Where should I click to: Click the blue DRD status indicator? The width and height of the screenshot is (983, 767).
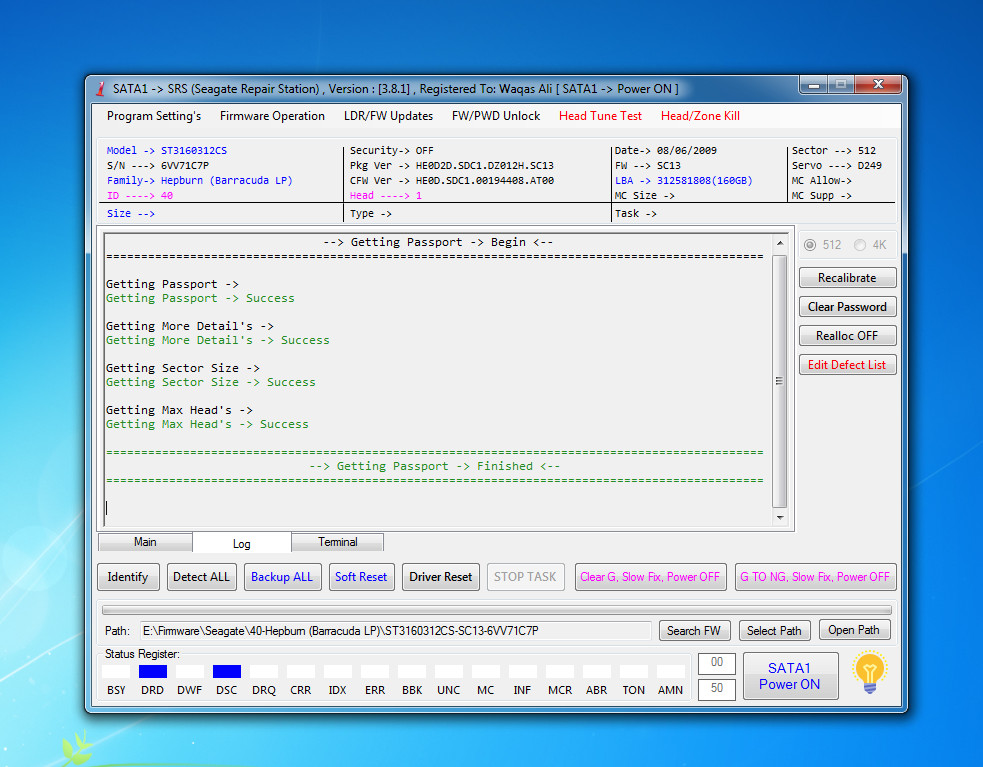coord(152,672)
